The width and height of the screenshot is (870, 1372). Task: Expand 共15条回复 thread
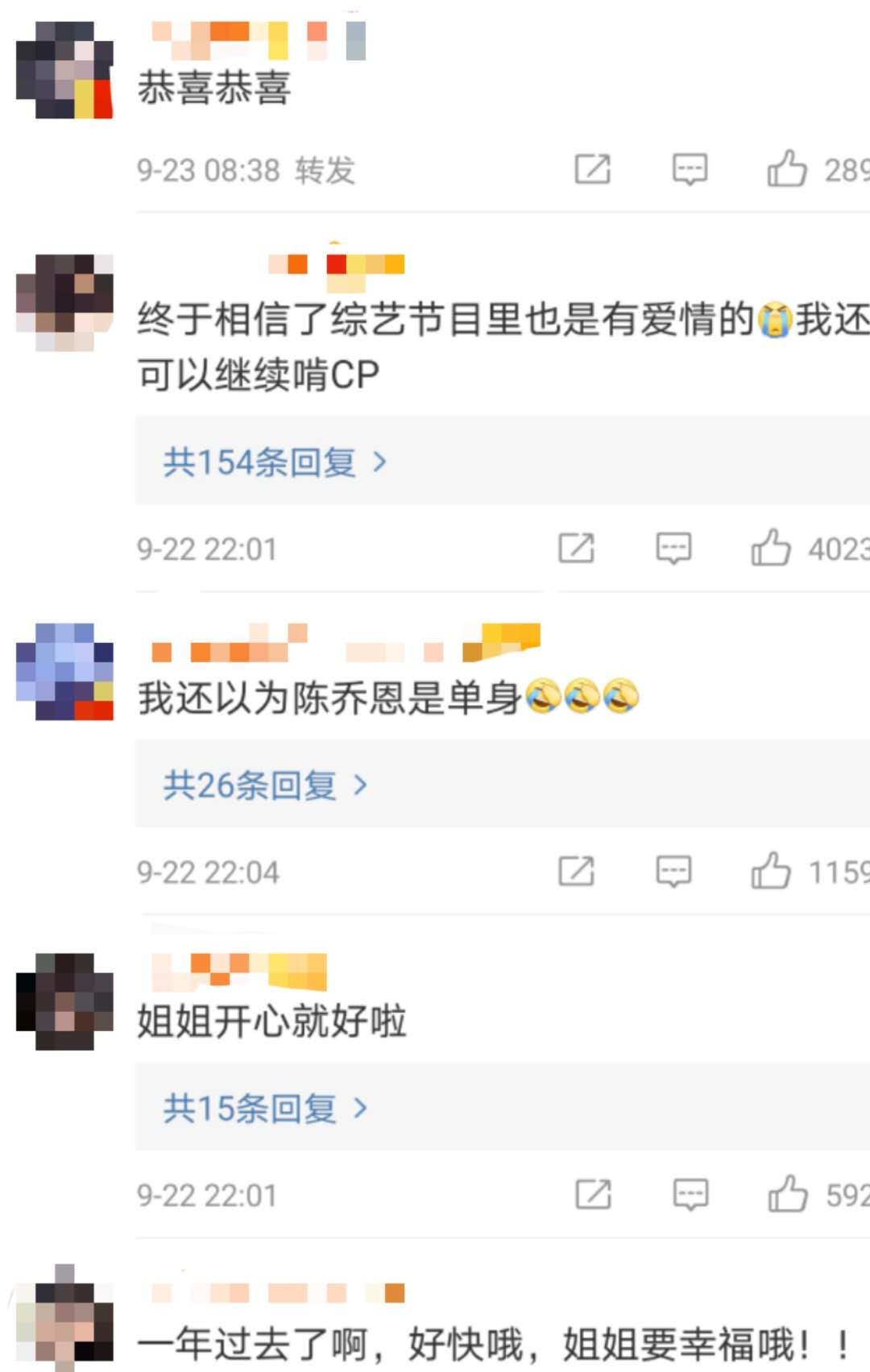click(265, 1109)
